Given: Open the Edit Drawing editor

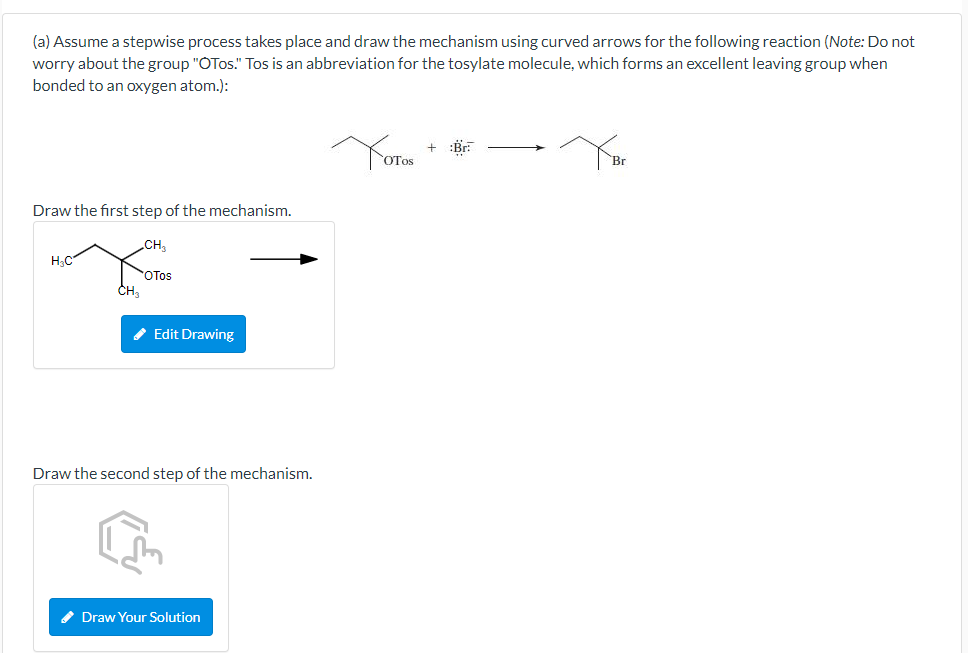Looking at the screenshot, I should point(183,334).
